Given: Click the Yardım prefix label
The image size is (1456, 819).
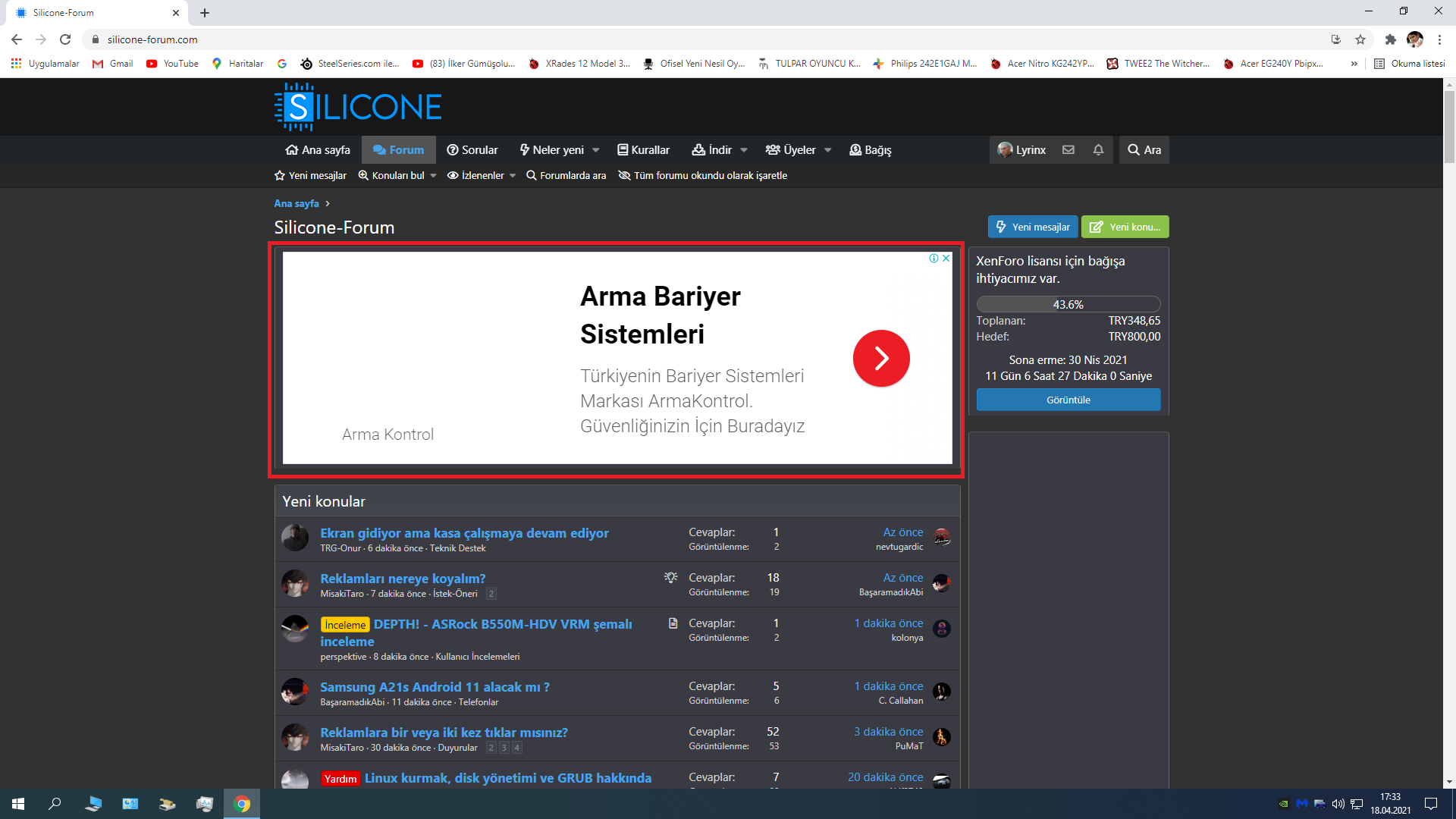Looking at the screenshot, I should pyautogui.click(x=340, y=779).
